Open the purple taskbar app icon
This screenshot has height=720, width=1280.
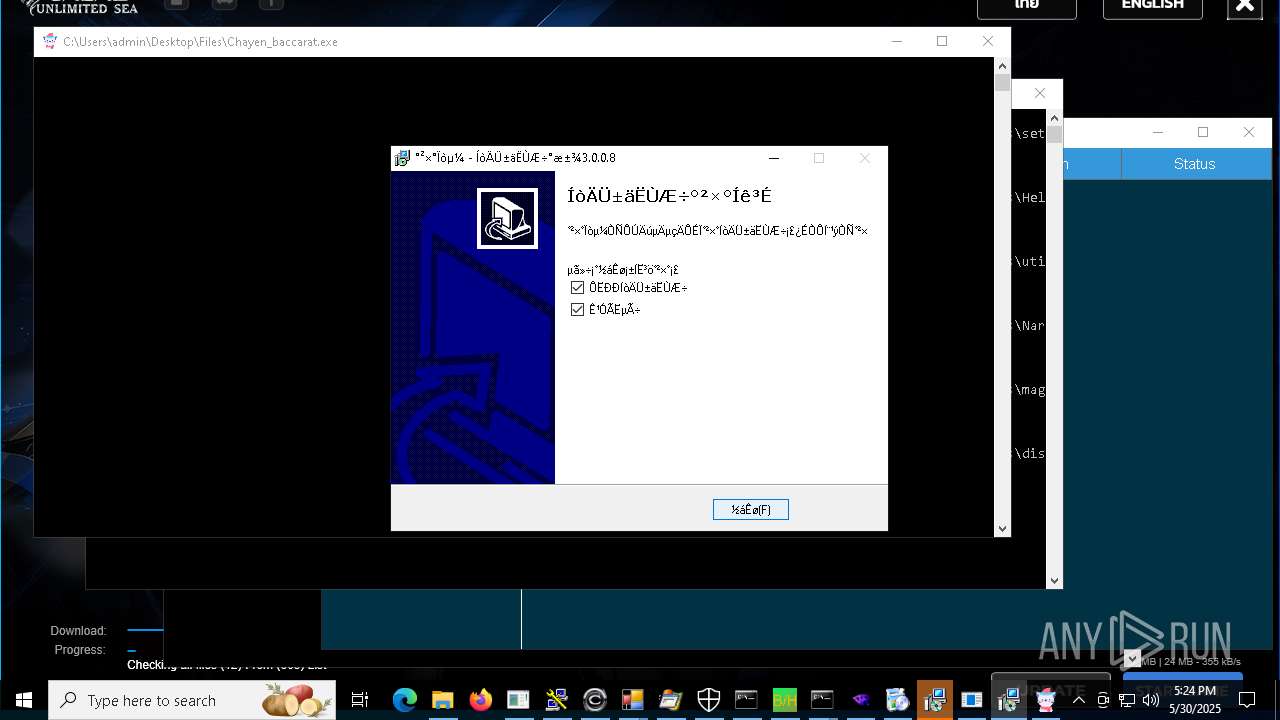(860, 700)
